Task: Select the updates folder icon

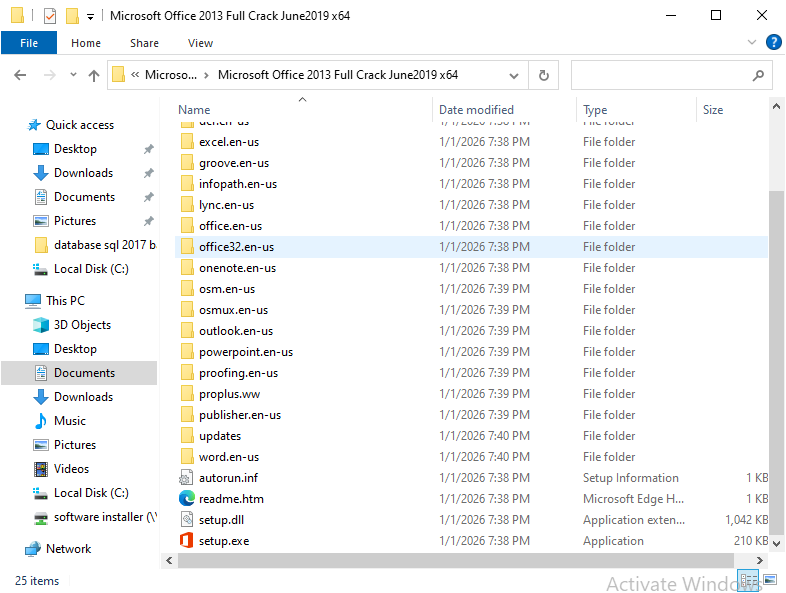Action: point(187,436)
